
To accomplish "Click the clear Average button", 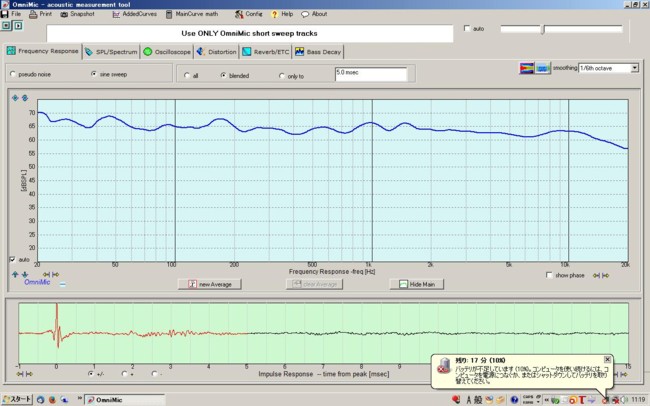I will click(x=314, y=284).
